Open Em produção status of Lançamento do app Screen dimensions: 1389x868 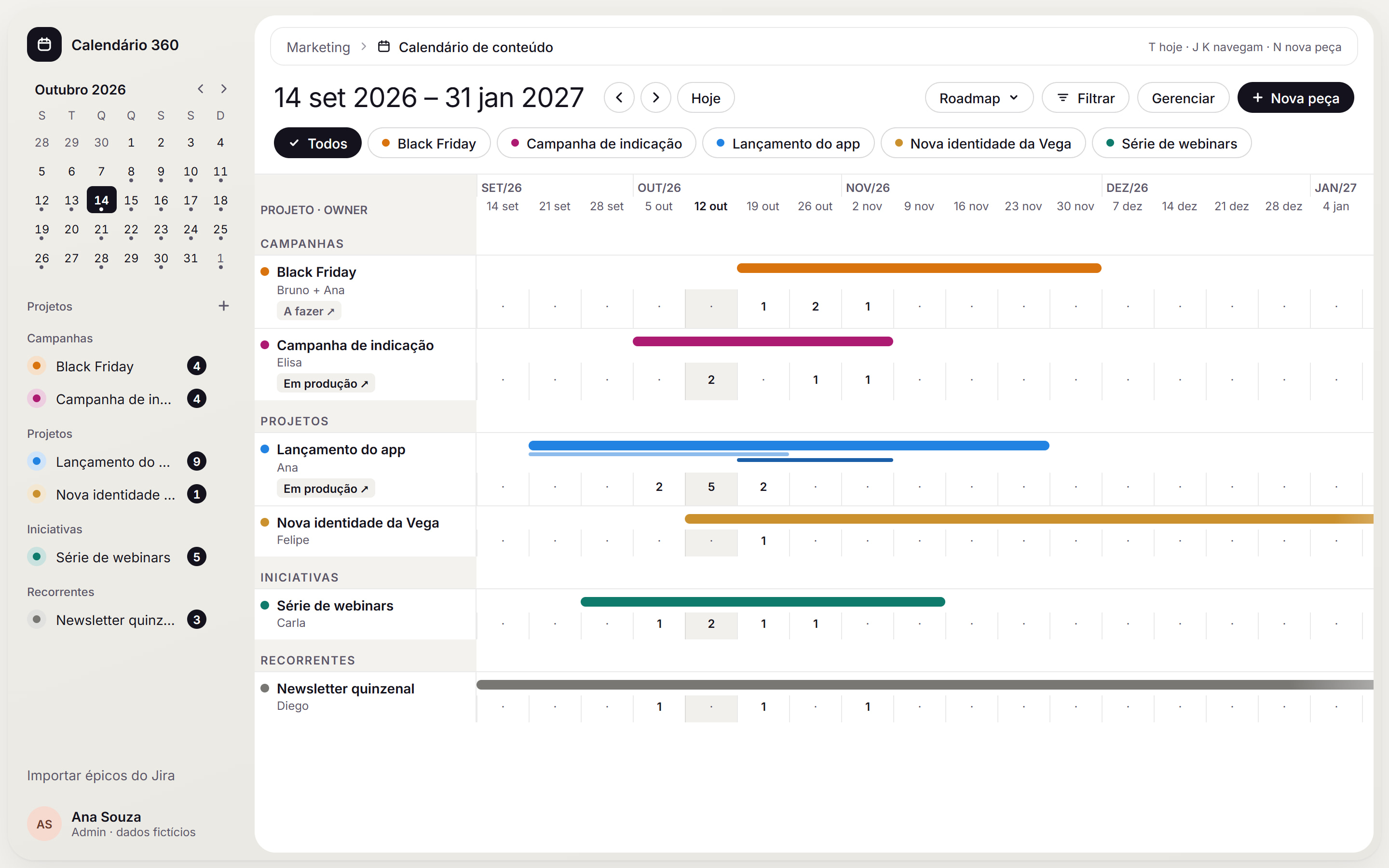pos(326,488)
